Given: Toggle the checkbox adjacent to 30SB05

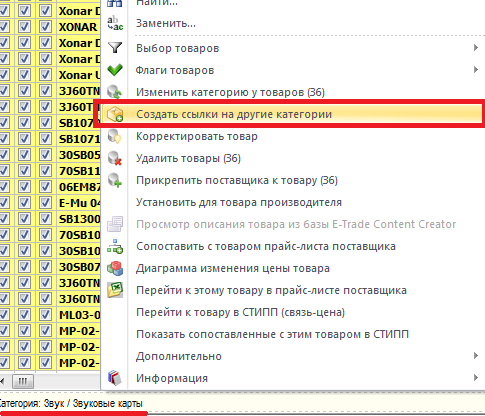Looking at the screenshot, I should [x=45, y=155].
